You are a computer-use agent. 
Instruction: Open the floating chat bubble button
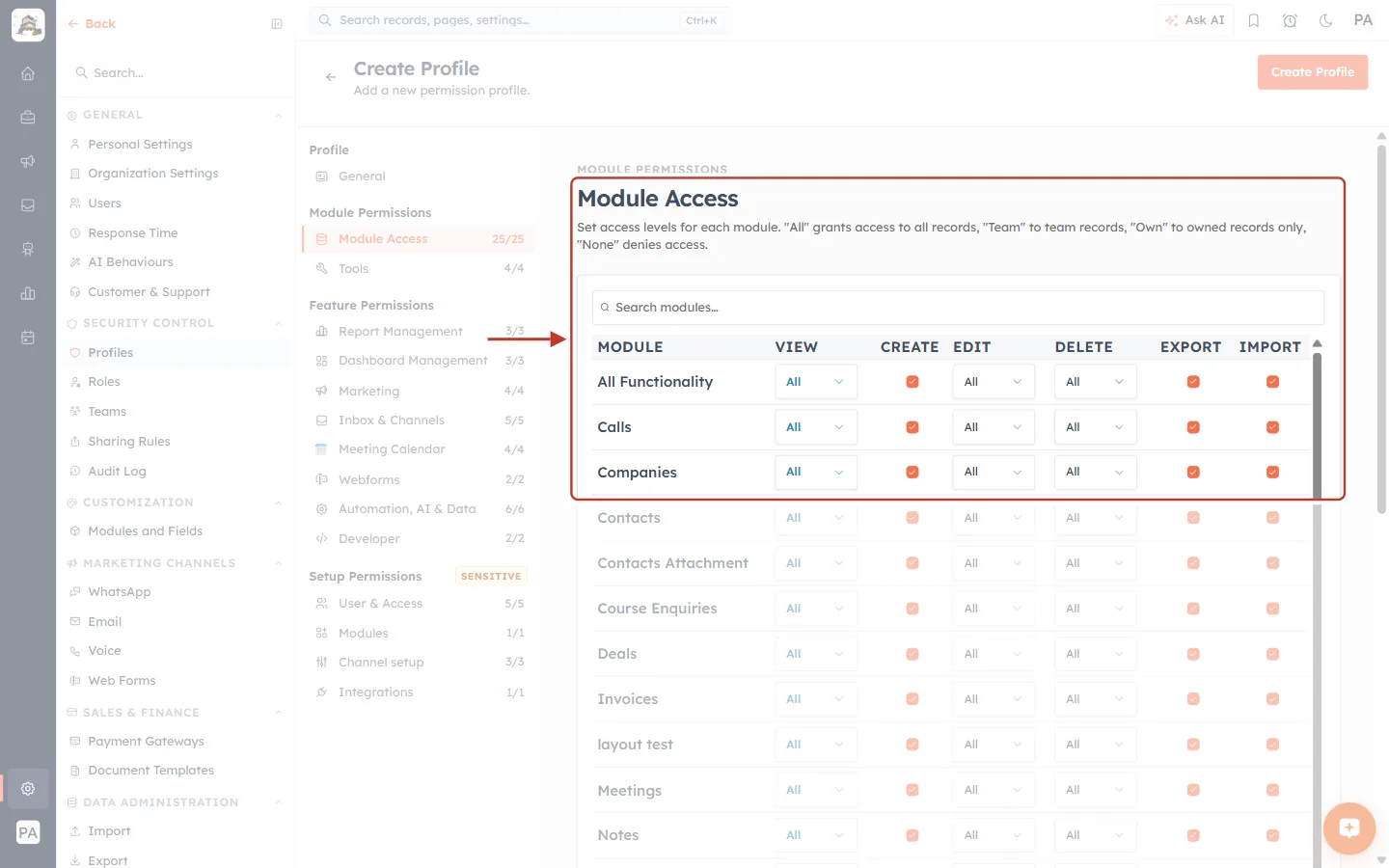tap(1349, 827)
